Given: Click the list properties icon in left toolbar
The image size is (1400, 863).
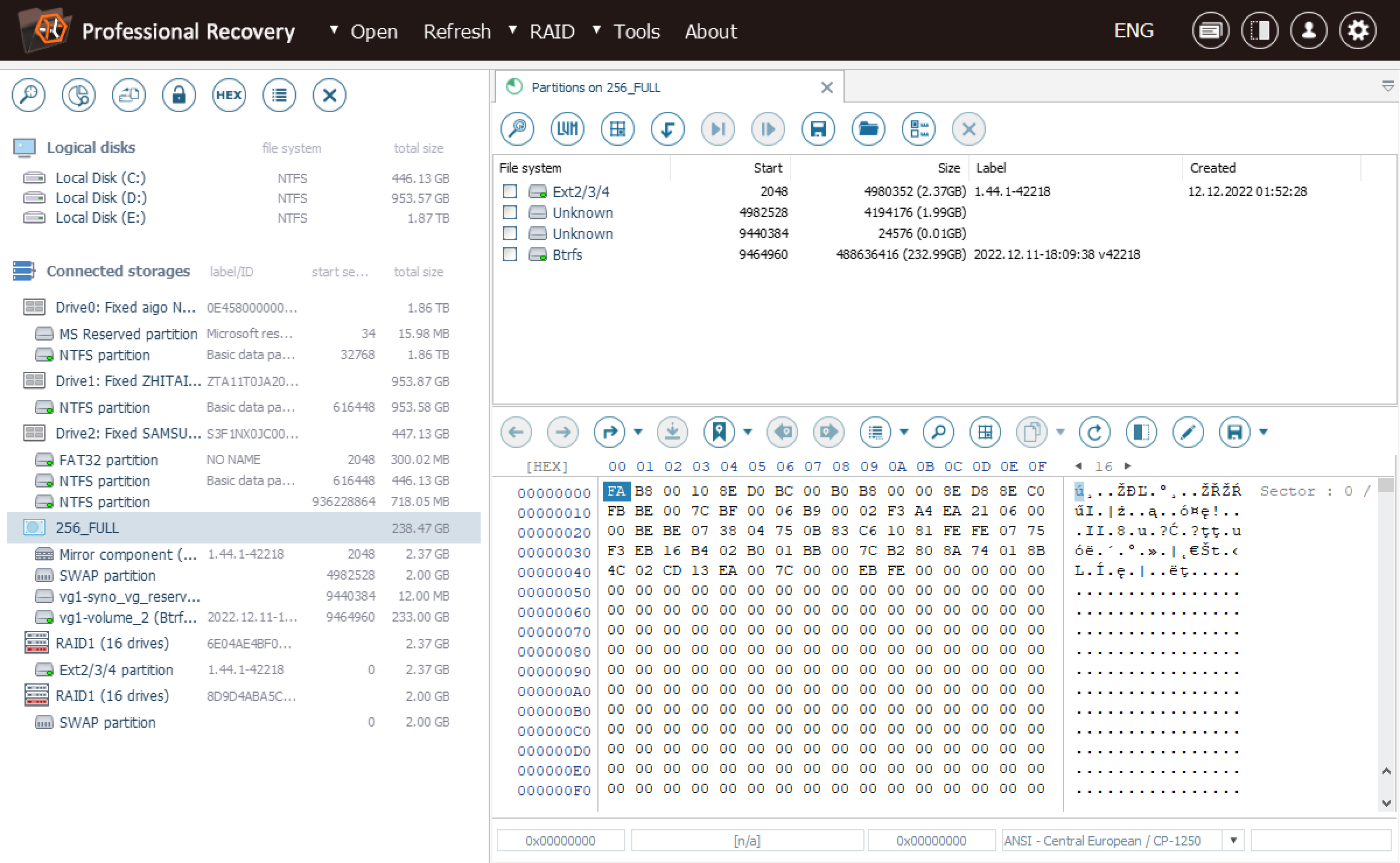Looking at the screenshot, I should (279, 95).
